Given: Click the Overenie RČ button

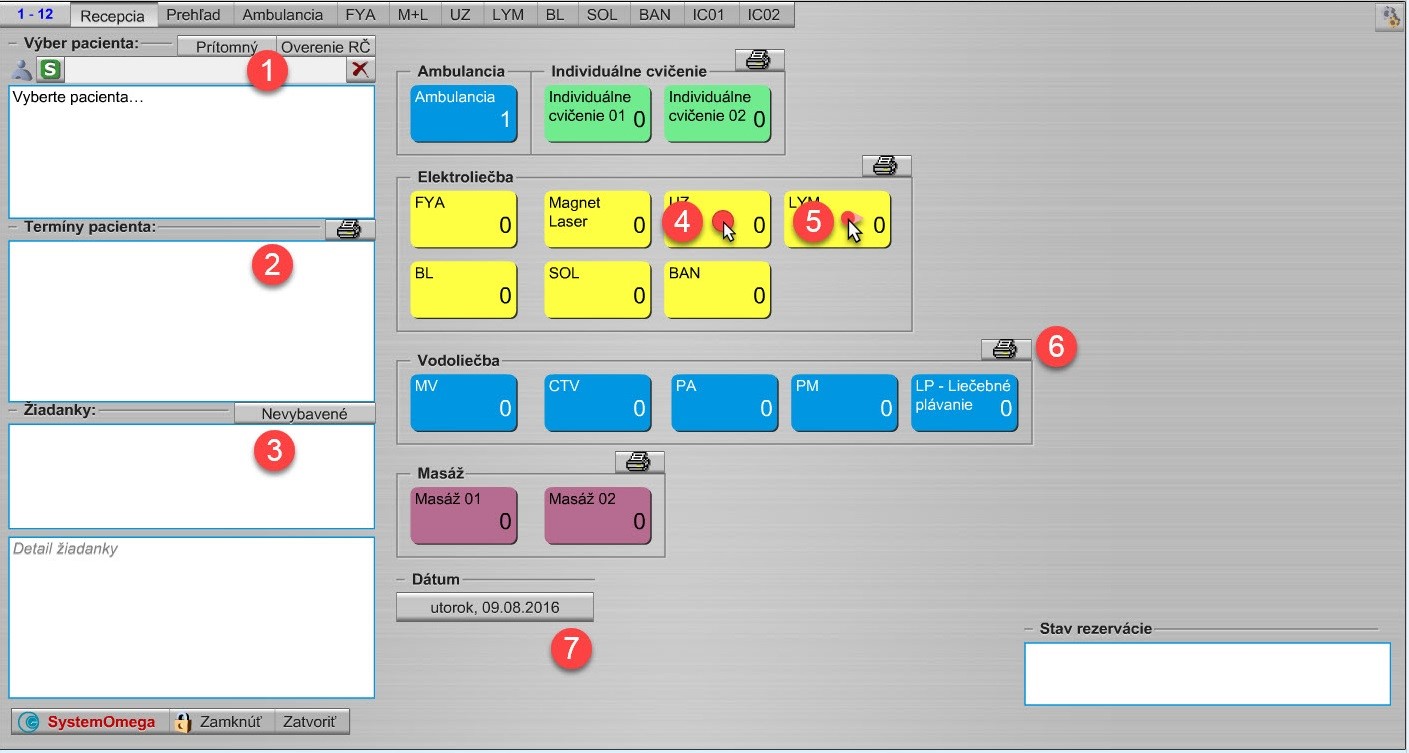Looking at the screenshot, I should coord(325,47).
